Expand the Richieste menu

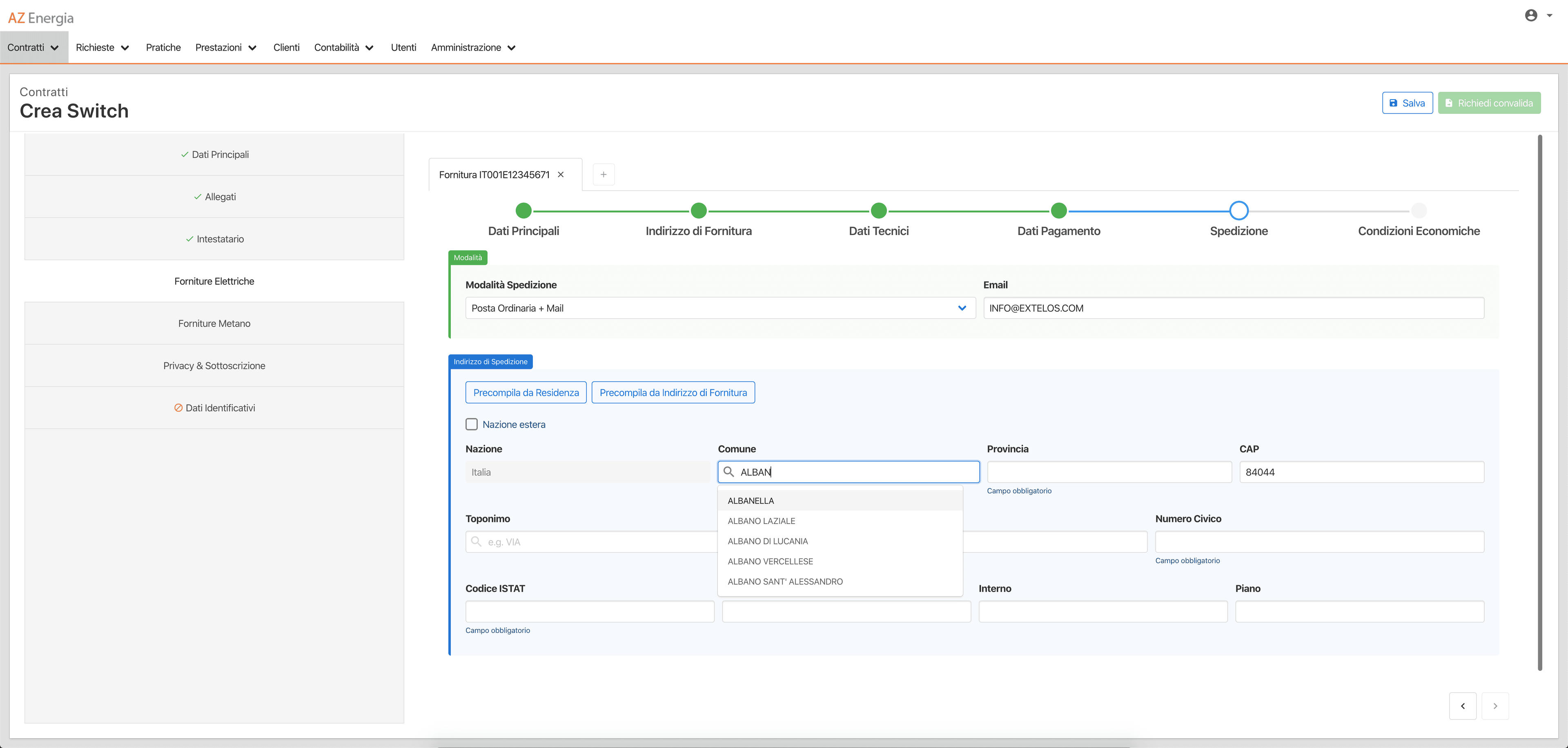pyautogui.click(x=102, y=47)
